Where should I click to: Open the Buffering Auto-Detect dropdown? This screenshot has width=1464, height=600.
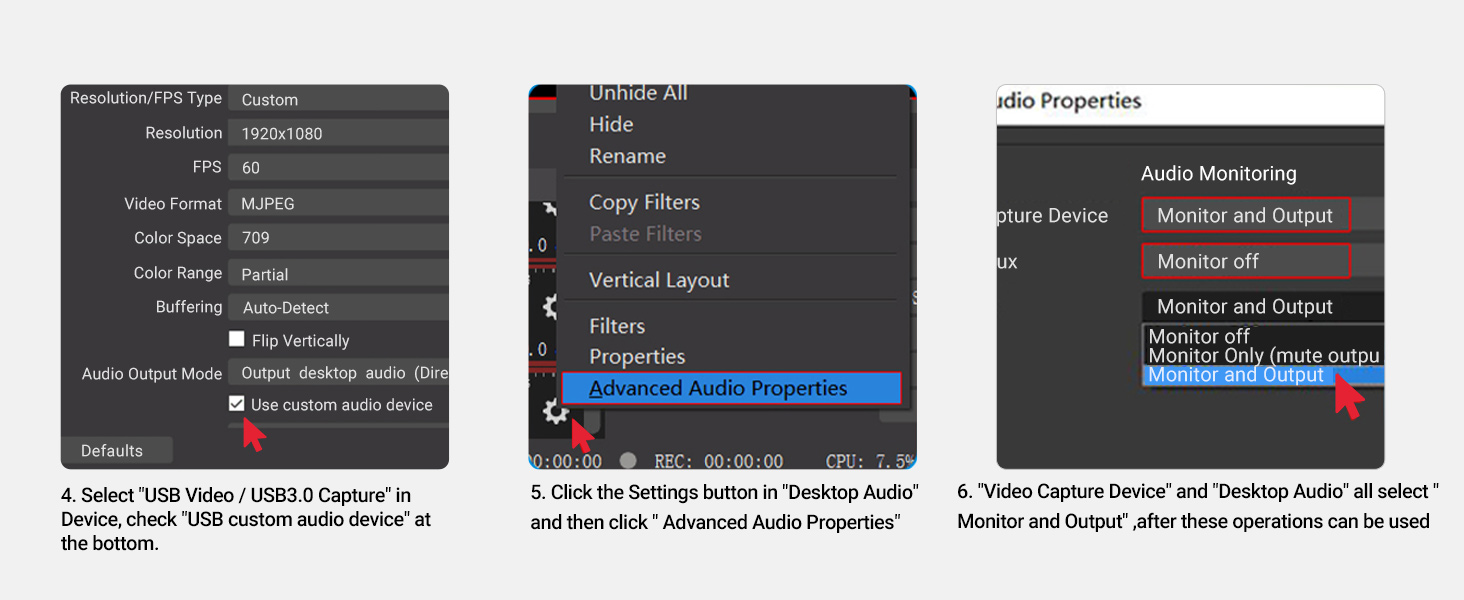[338, 307]
